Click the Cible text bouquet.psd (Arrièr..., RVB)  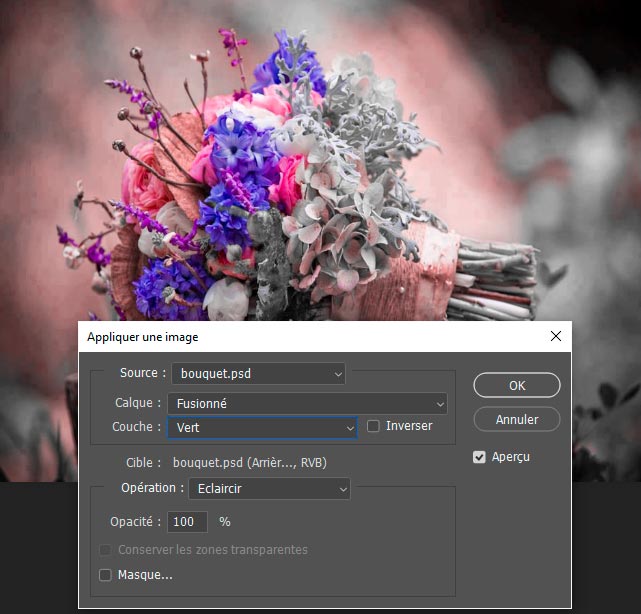(249, 463)
